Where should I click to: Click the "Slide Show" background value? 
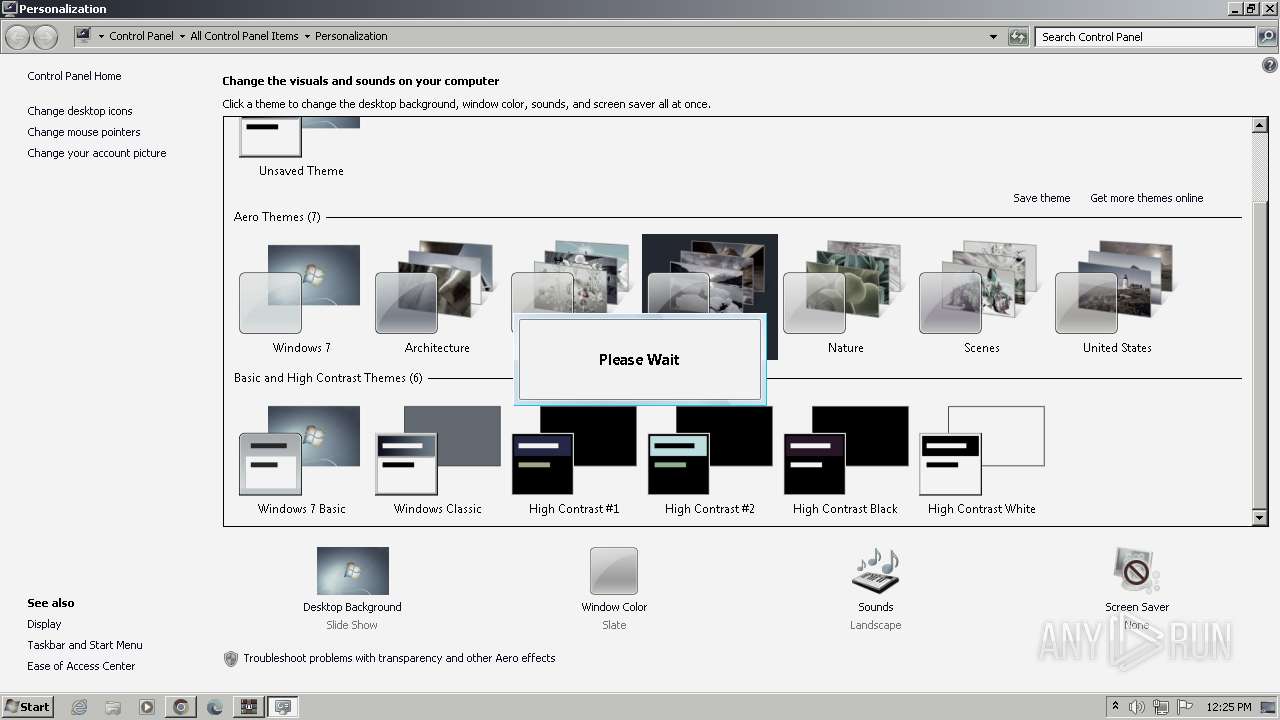(x=352, y=625)
